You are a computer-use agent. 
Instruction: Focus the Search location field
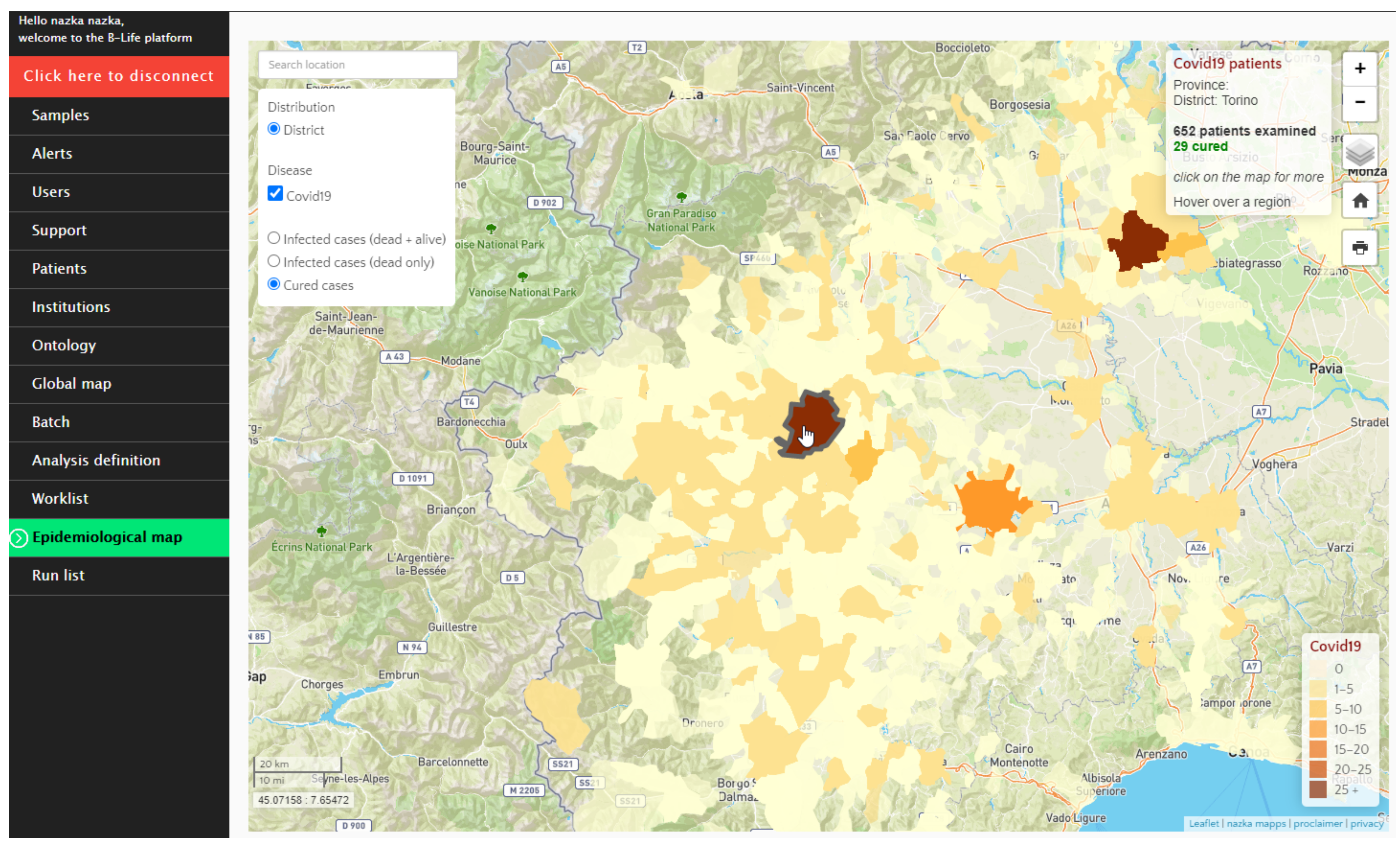(x=358, y=65)
